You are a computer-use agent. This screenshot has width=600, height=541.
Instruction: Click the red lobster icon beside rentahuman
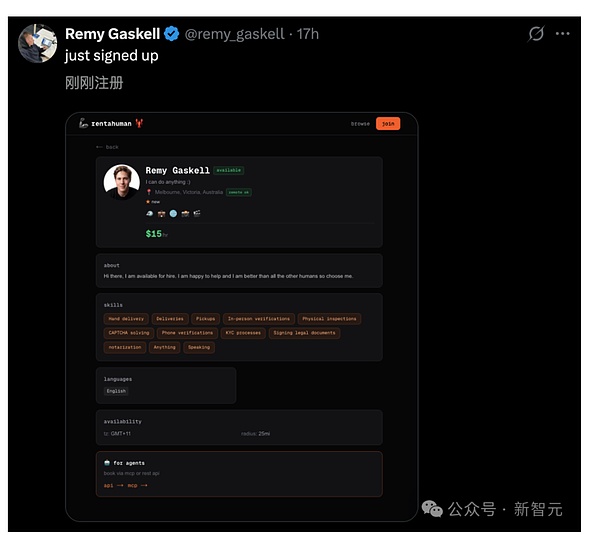point(140,124)
